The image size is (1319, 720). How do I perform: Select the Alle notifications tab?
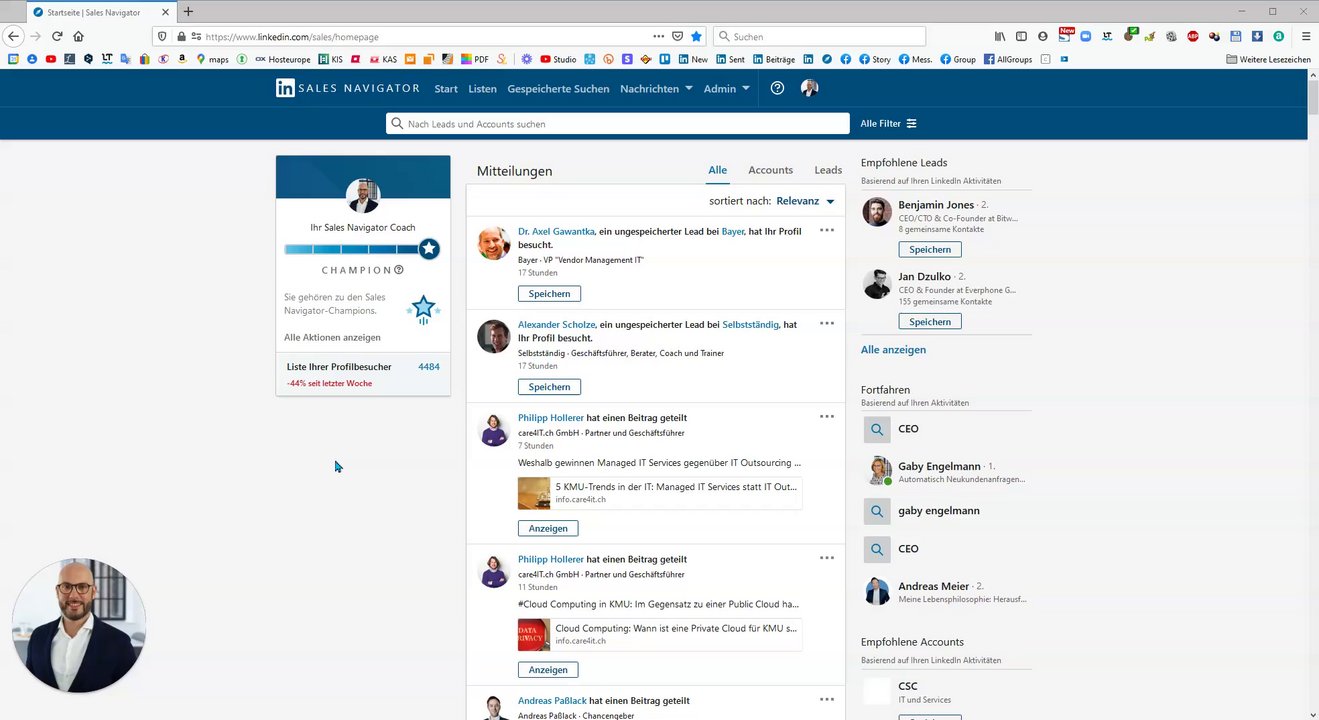point(718,170)
